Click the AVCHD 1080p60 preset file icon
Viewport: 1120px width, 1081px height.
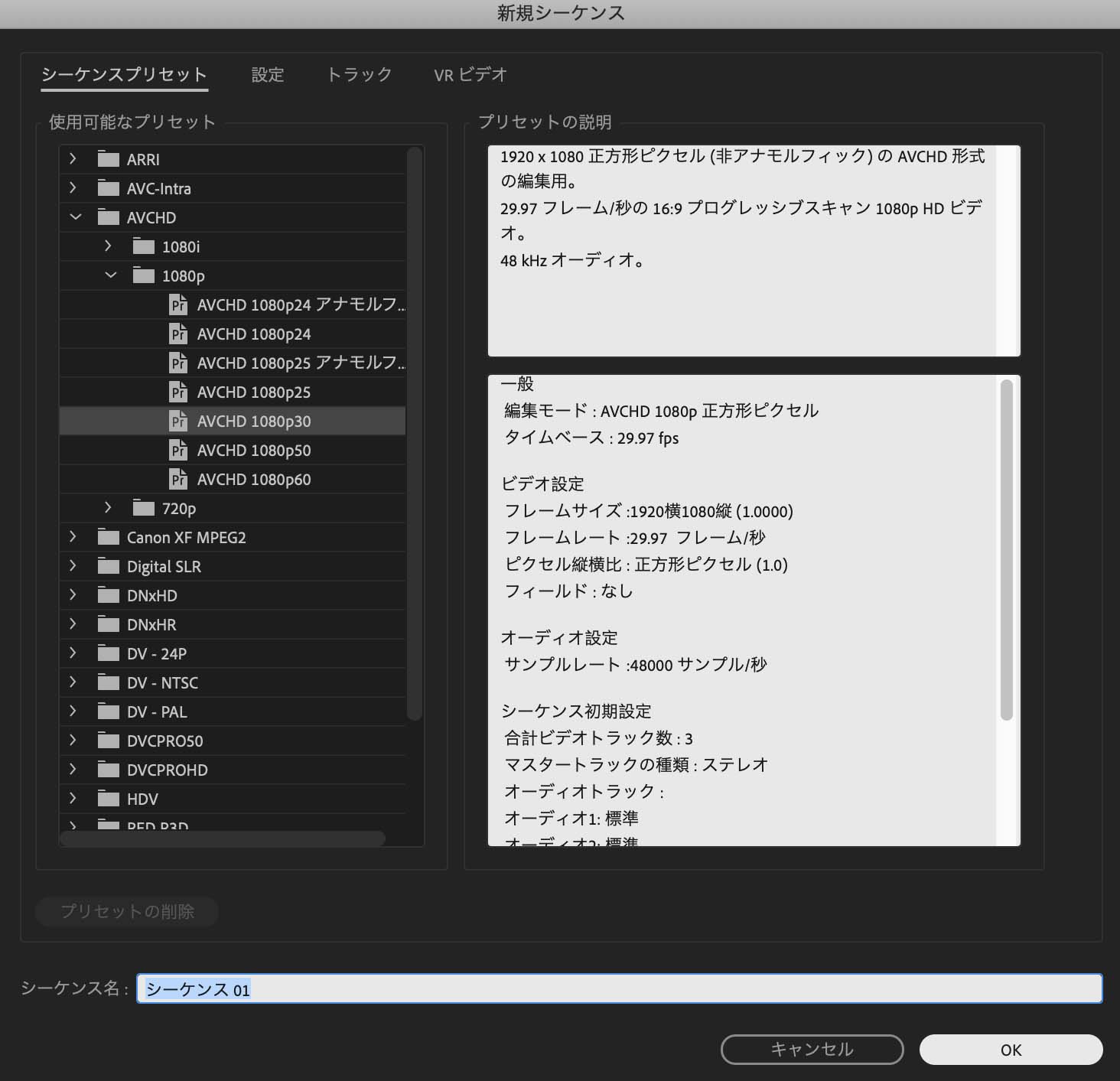178,479
